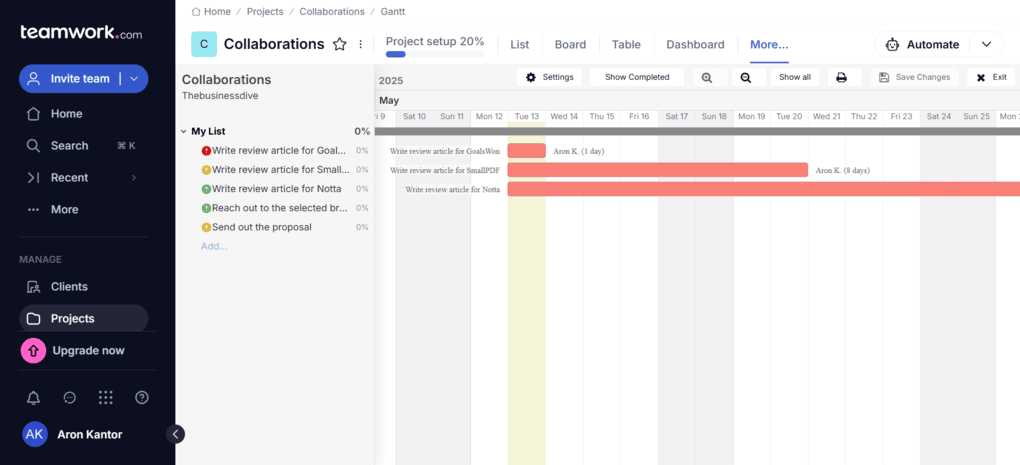Click Save Changes button
Viewport: 1020px width, 465px height.
click(x=914, y=77)
